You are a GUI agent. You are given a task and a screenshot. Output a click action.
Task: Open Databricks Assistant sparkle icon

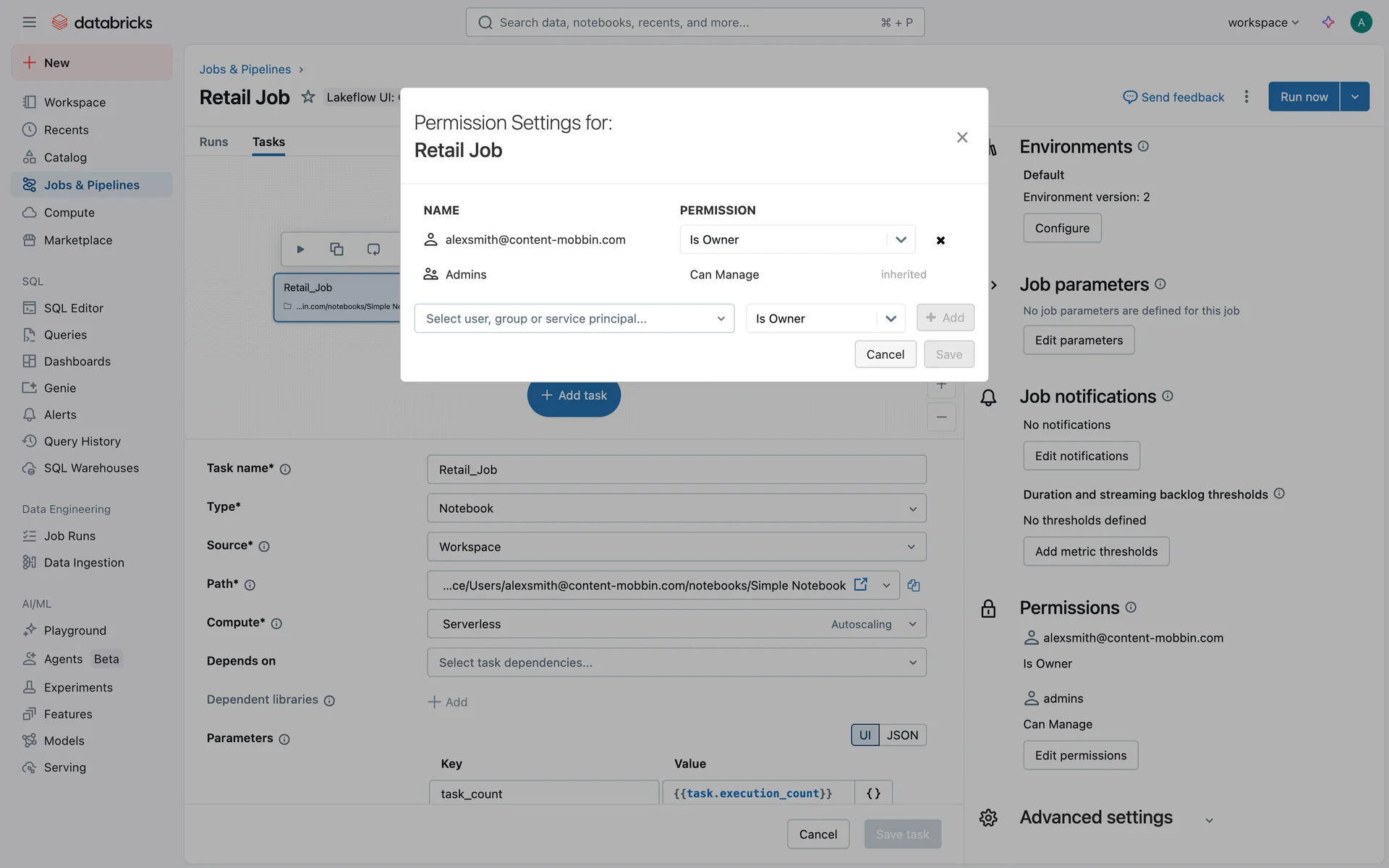point(1328,22)
